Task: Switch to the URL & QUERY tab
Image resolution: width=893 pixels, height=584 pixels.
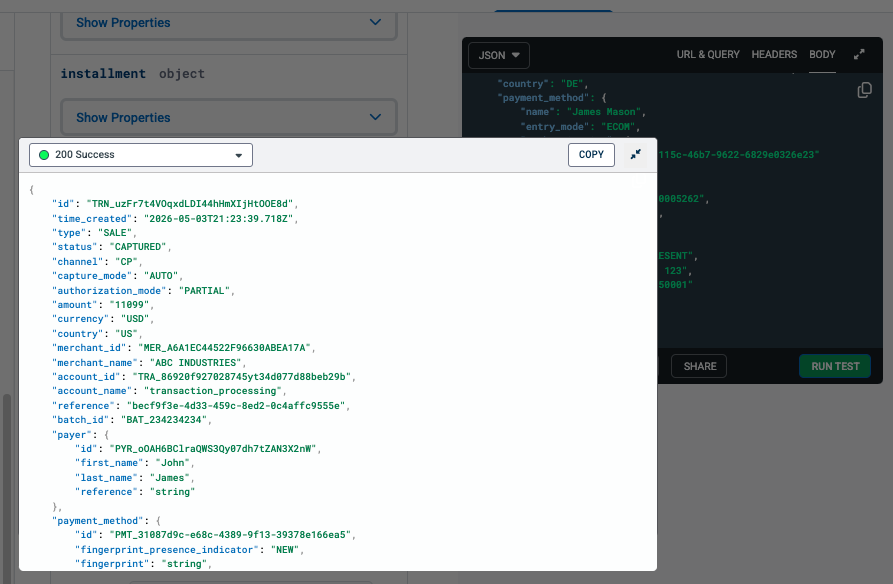Action: 708,55
